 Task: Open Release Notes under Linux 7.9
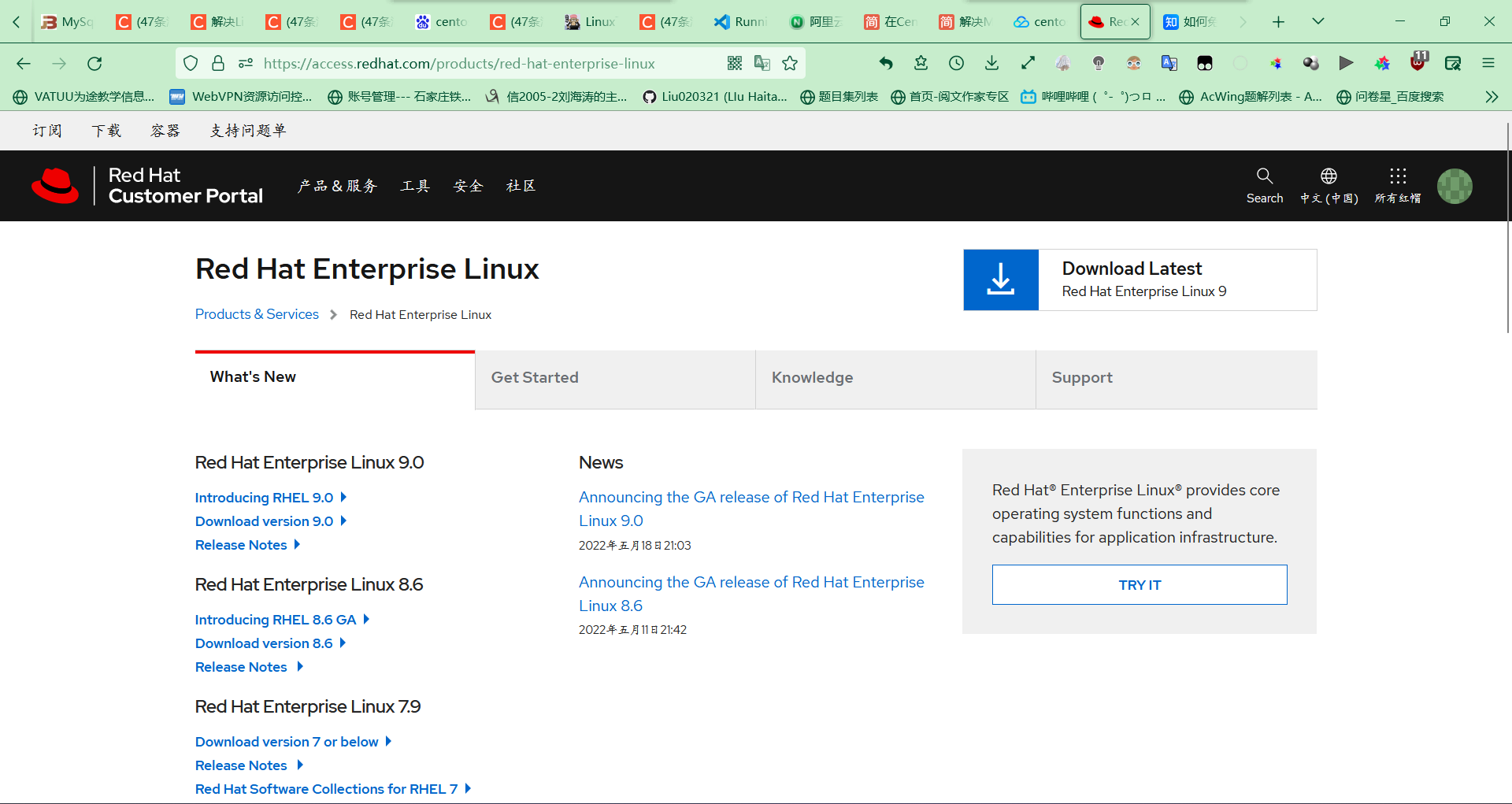click(249, 765)
